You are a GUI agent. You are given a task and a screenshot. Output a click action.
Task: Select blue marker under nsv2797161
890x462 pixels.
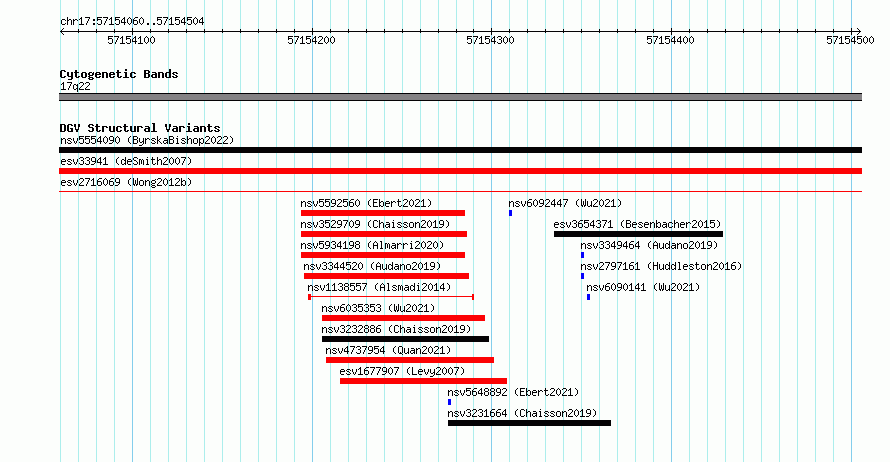[582, 276]
